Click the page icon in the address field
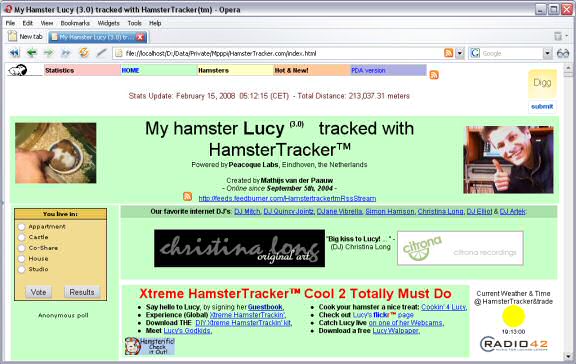This screenshot has height=364, width=576. pos(119,53)
